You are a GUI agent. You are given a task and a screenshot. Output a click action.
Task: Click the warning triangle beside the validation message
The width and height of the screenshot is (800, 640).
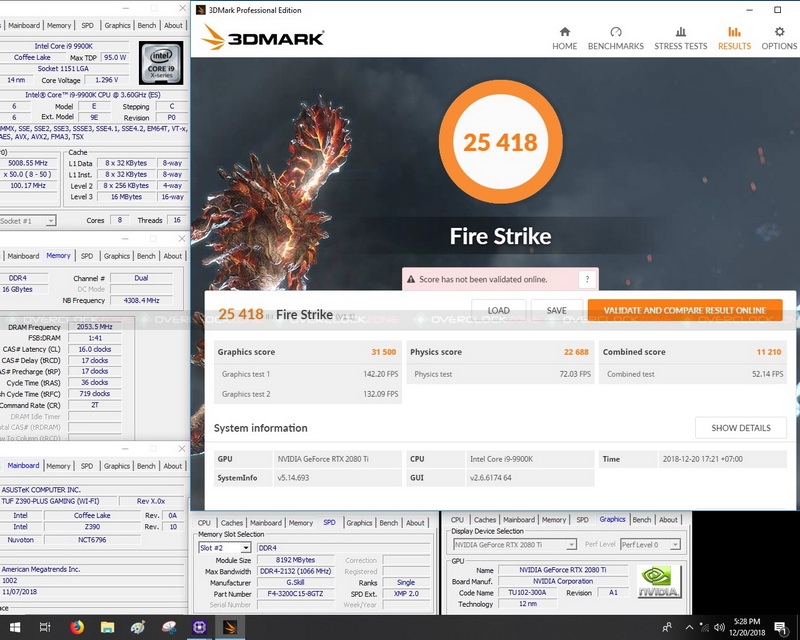click(411, 279)
